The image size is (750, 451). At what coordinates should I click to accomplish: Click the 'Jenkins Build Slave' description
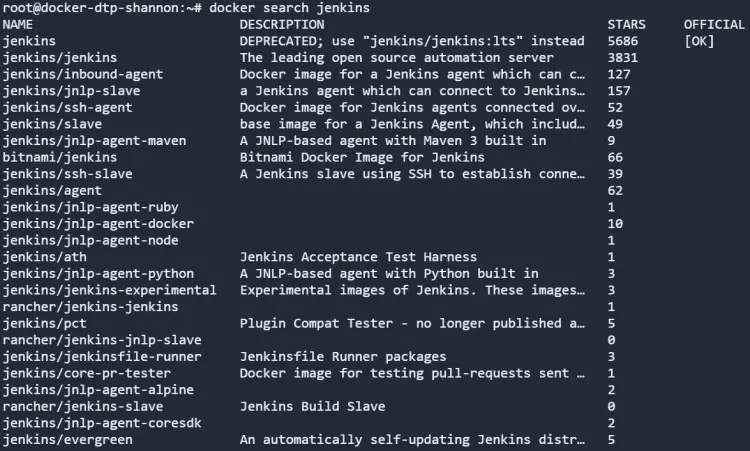coord(312,406)
